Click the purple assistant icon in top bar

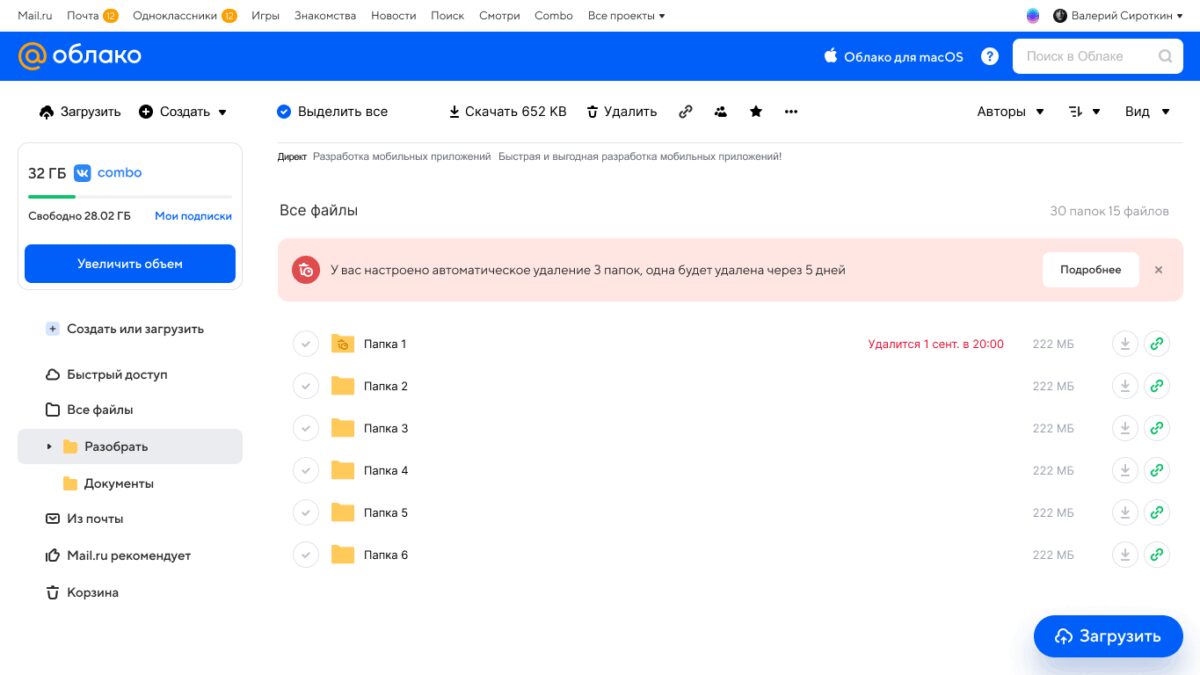coord(1033,16)
